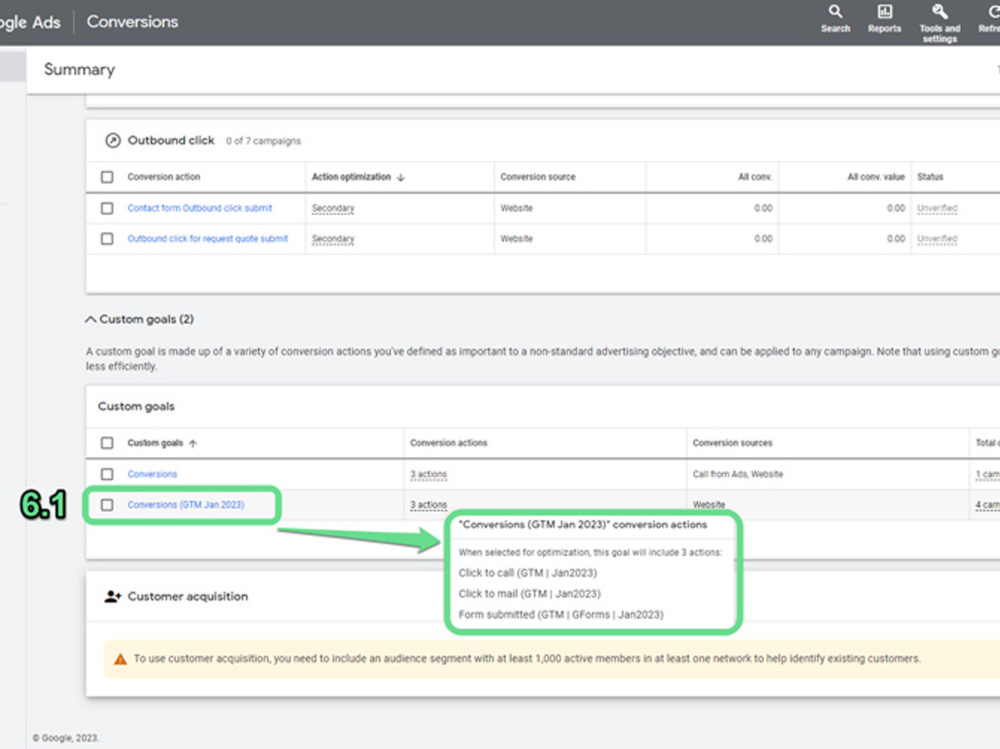Screen dimensions: 1000x749
Task: Open the Search magnifier icon
Action: tap(835, 11)
